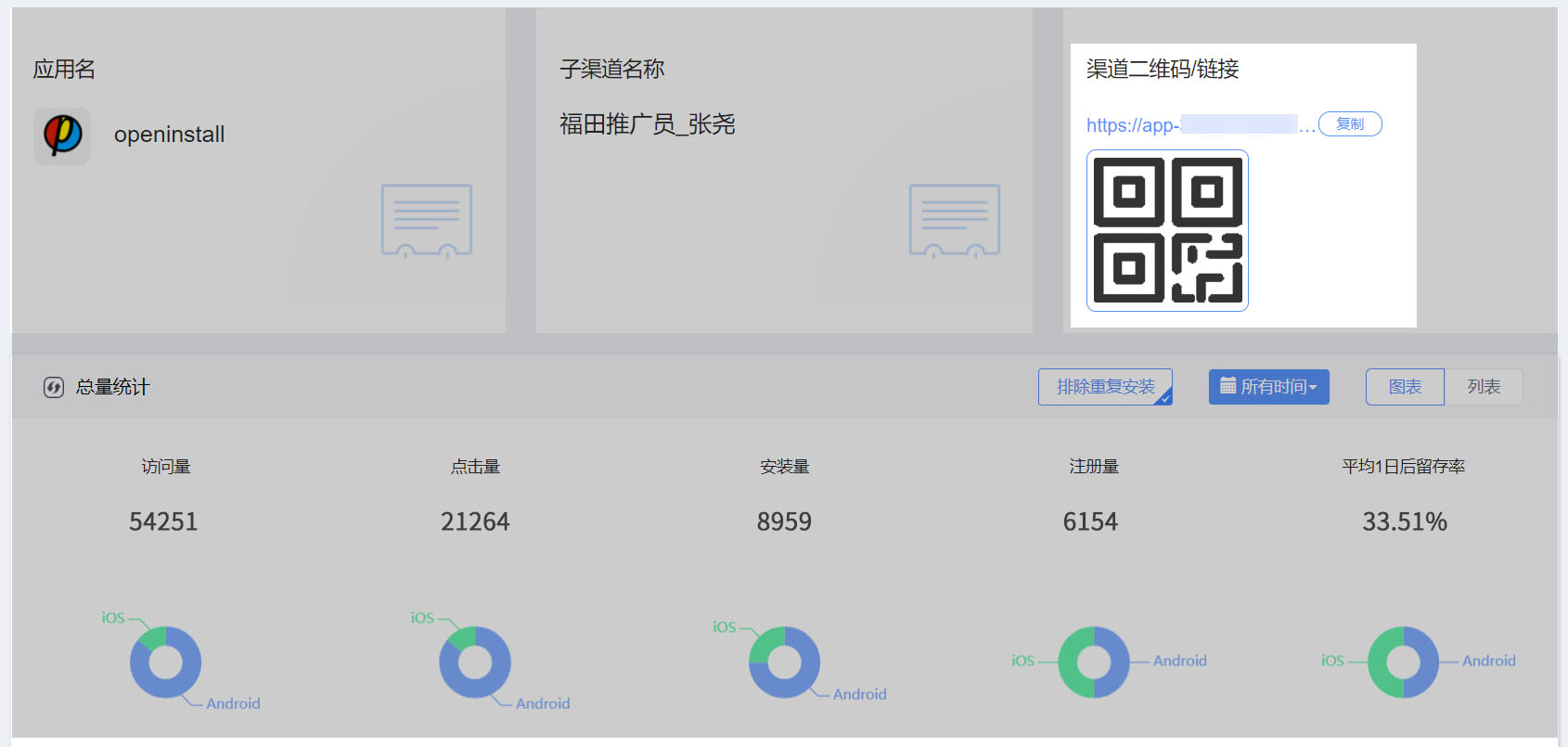Click the 注册量 metric label
The image size is (1568, 747).
tap(1094, 467)
